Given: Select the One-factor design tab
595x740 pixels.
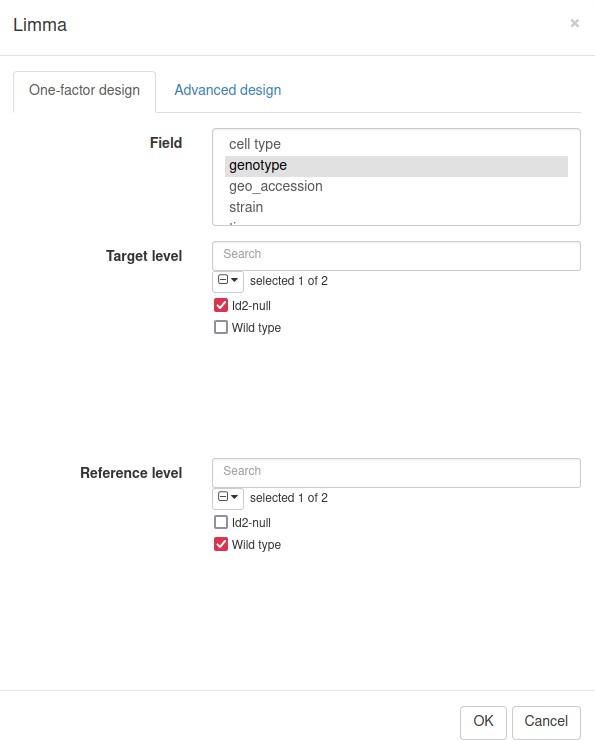Looking at the screenshot, I should [x=84, y=90].
